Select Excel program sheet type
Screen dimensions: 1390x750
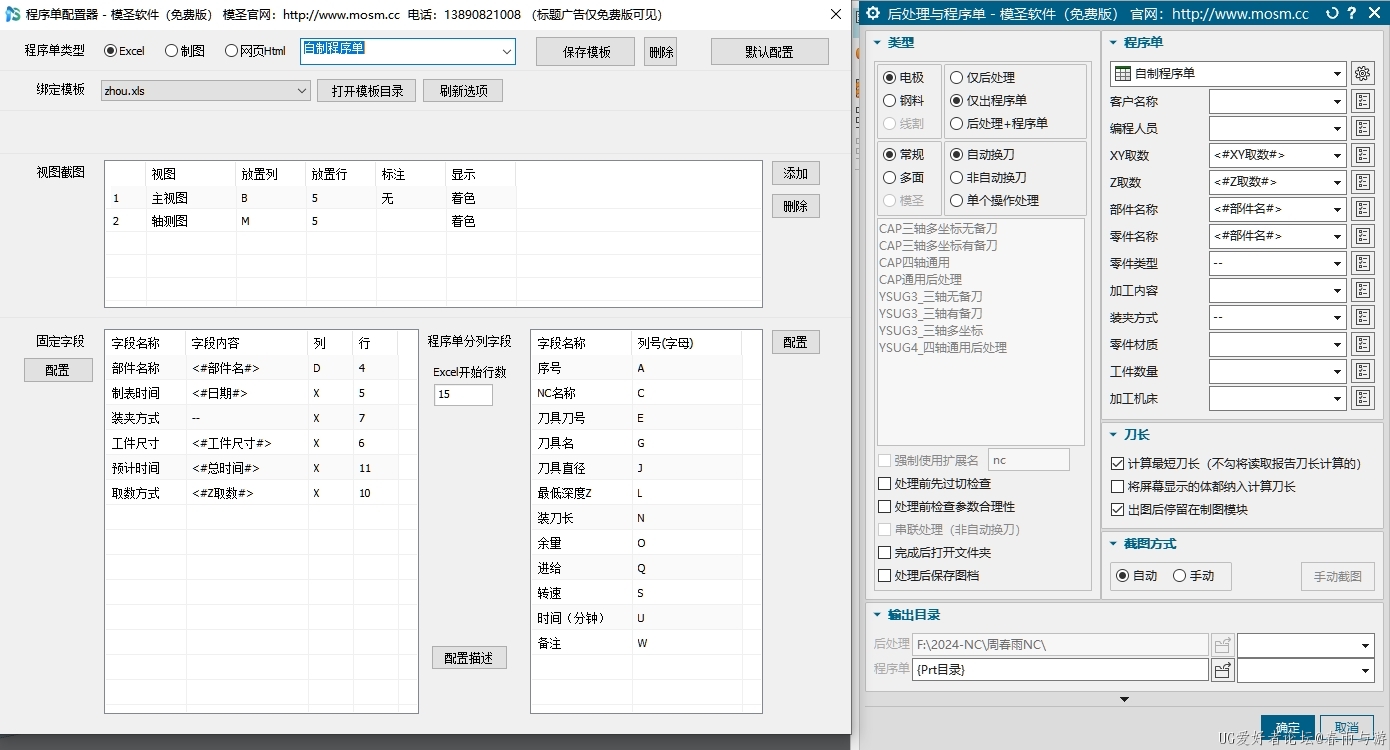click(124, 51)
